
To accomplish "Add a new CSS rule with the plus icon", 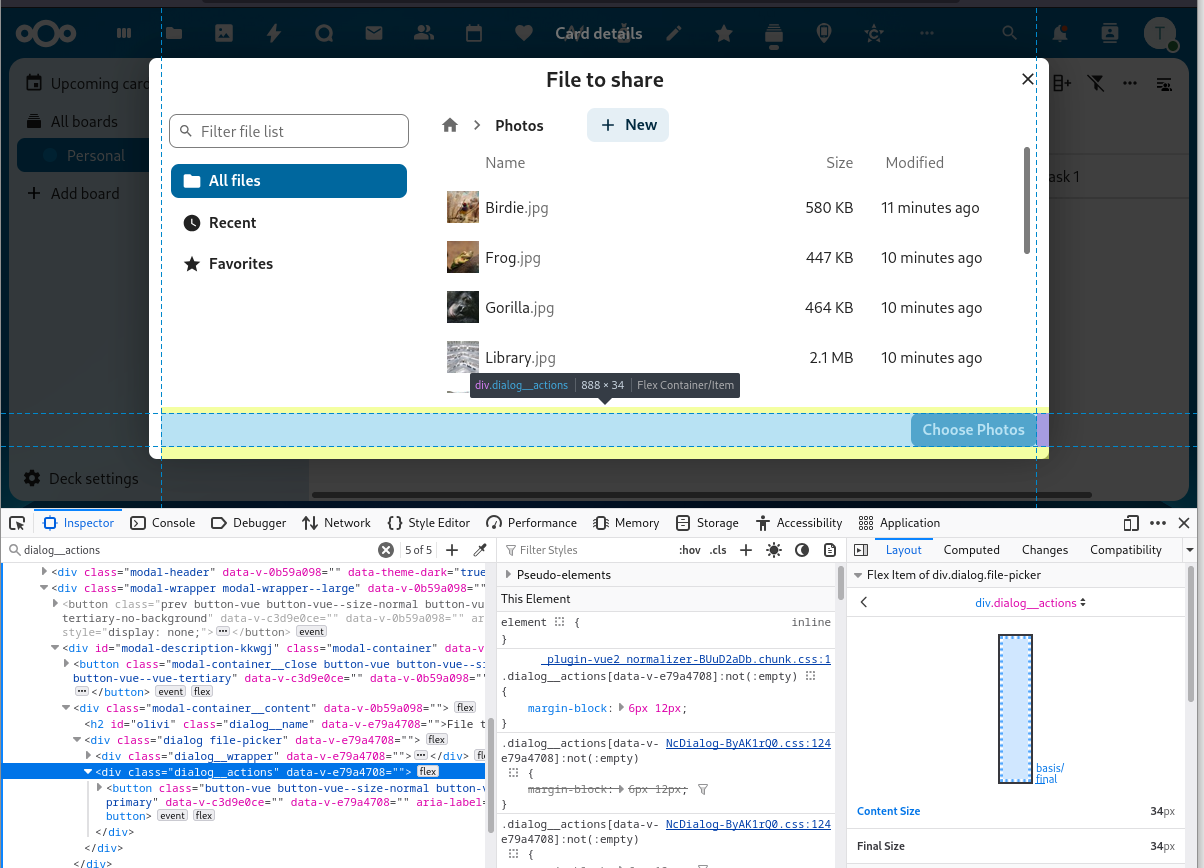I will pyautogui.click(x=746, y=550).
